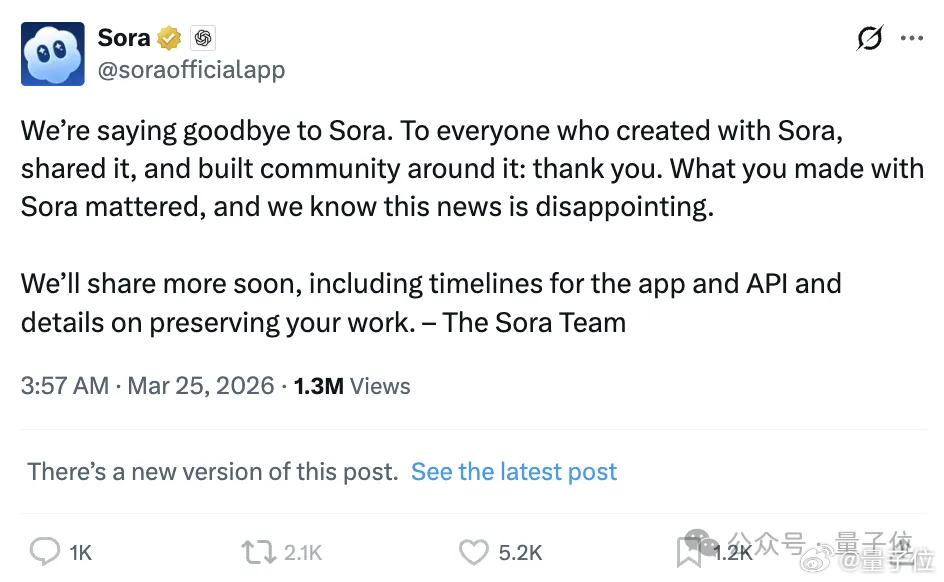
Task: Click the 5.2K like count
Action: (521, 551)
